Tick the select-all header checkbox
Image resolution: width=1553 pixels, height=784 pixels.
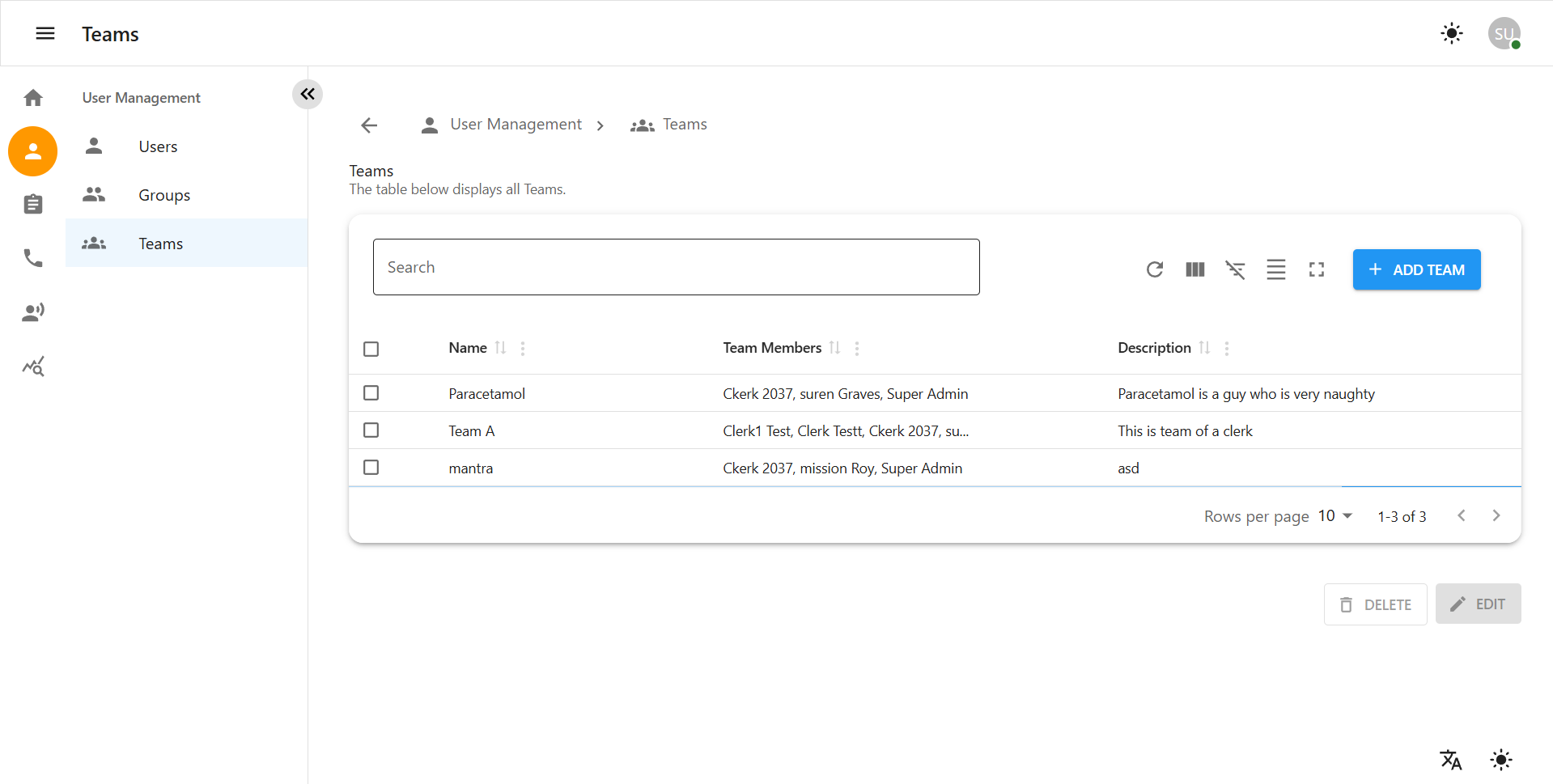click(371, 349)
